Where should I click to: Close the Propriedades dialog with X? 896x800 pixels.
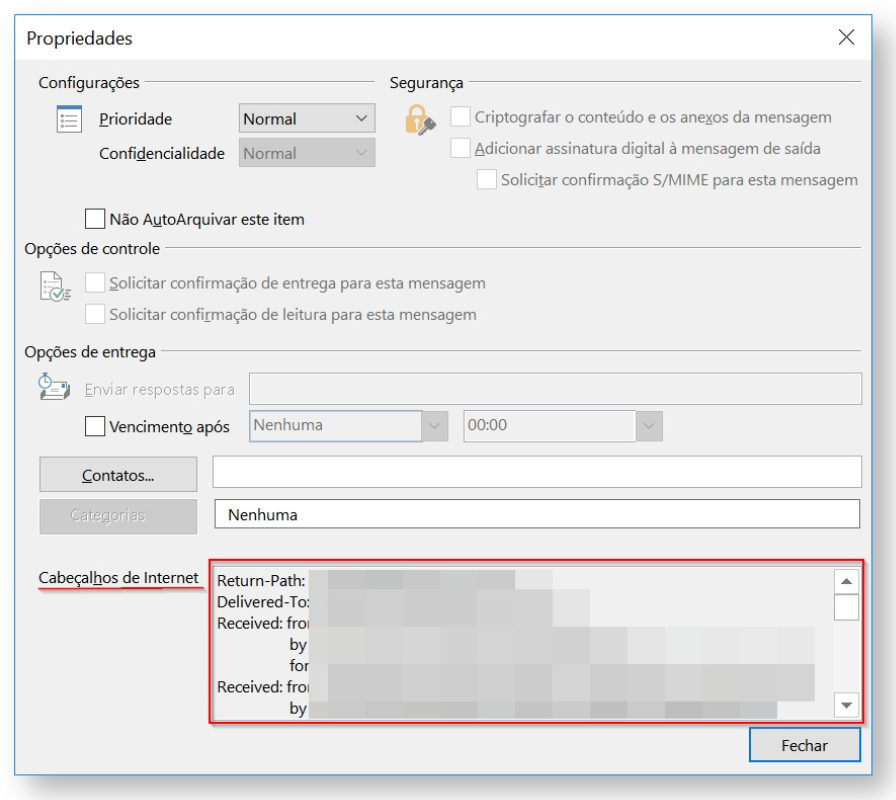click(x=846, y=38)
